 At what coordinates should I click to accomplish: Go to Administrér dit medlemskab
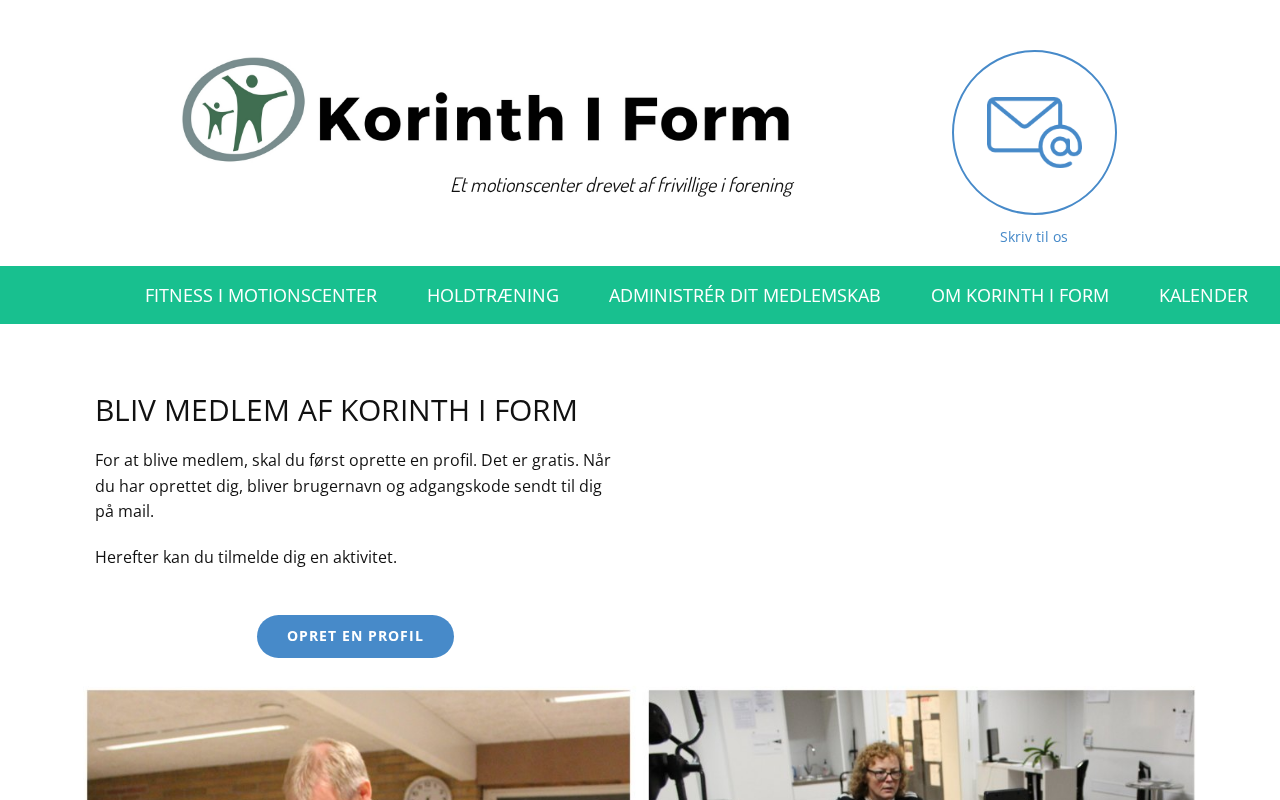745,295
